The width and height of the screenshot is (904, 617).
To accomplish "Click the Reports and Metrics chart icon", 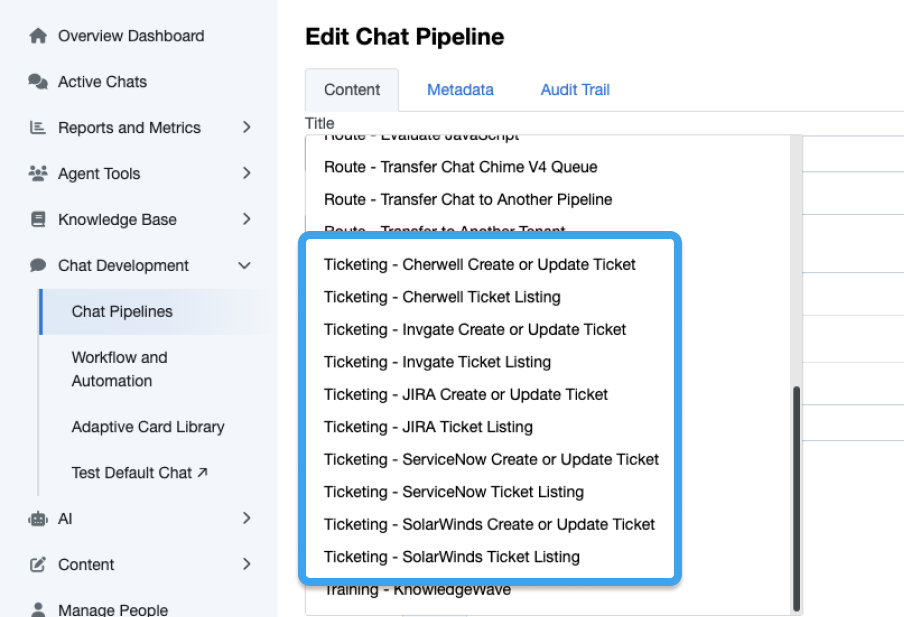I will [x=38, y=128].
